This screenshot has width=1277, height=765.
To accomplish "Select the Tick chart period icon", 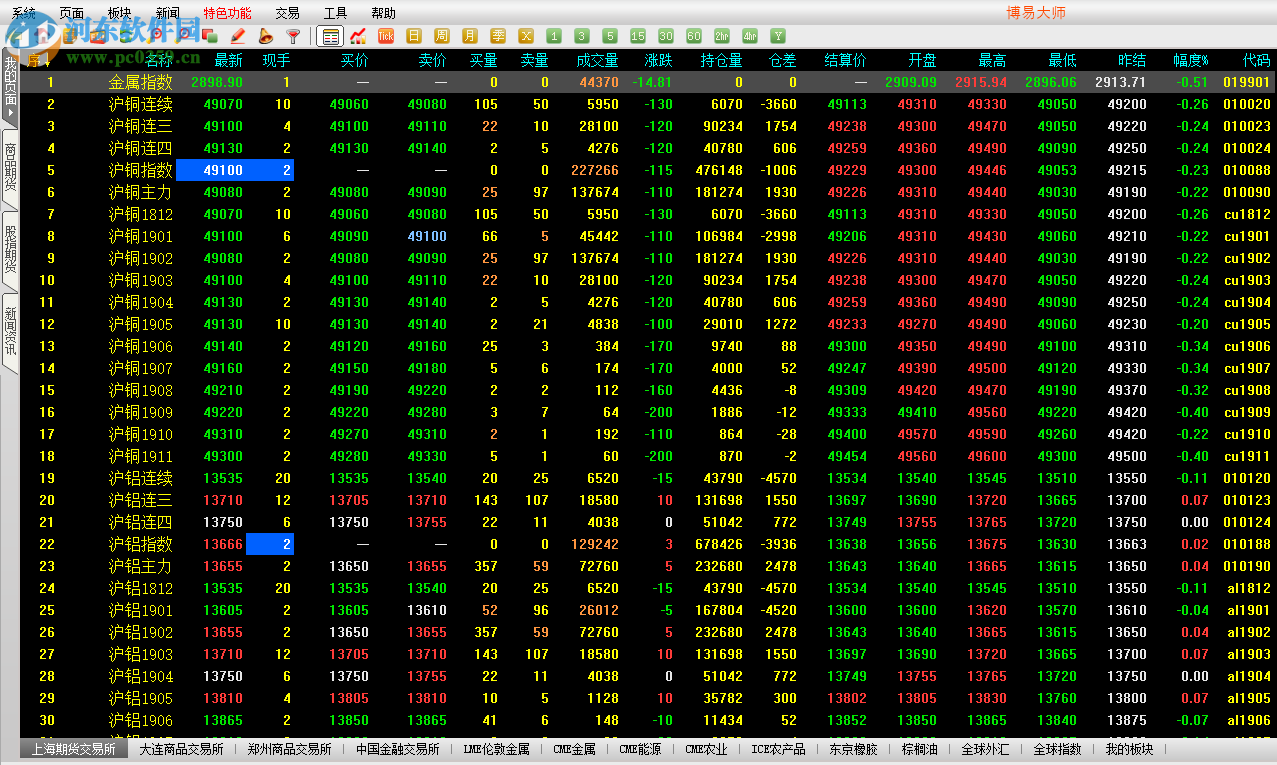I will click(386, 36).
